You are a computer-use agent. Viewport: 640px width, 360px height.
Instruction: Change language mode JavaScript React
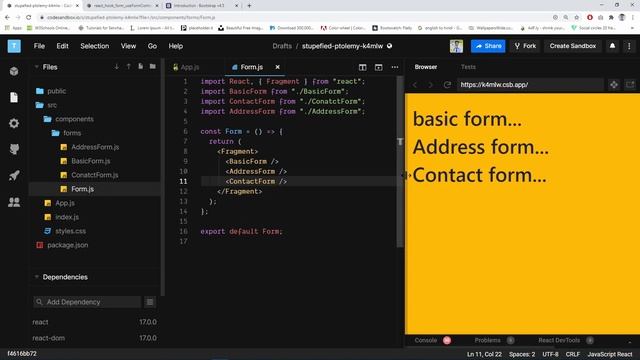point(610,354)
